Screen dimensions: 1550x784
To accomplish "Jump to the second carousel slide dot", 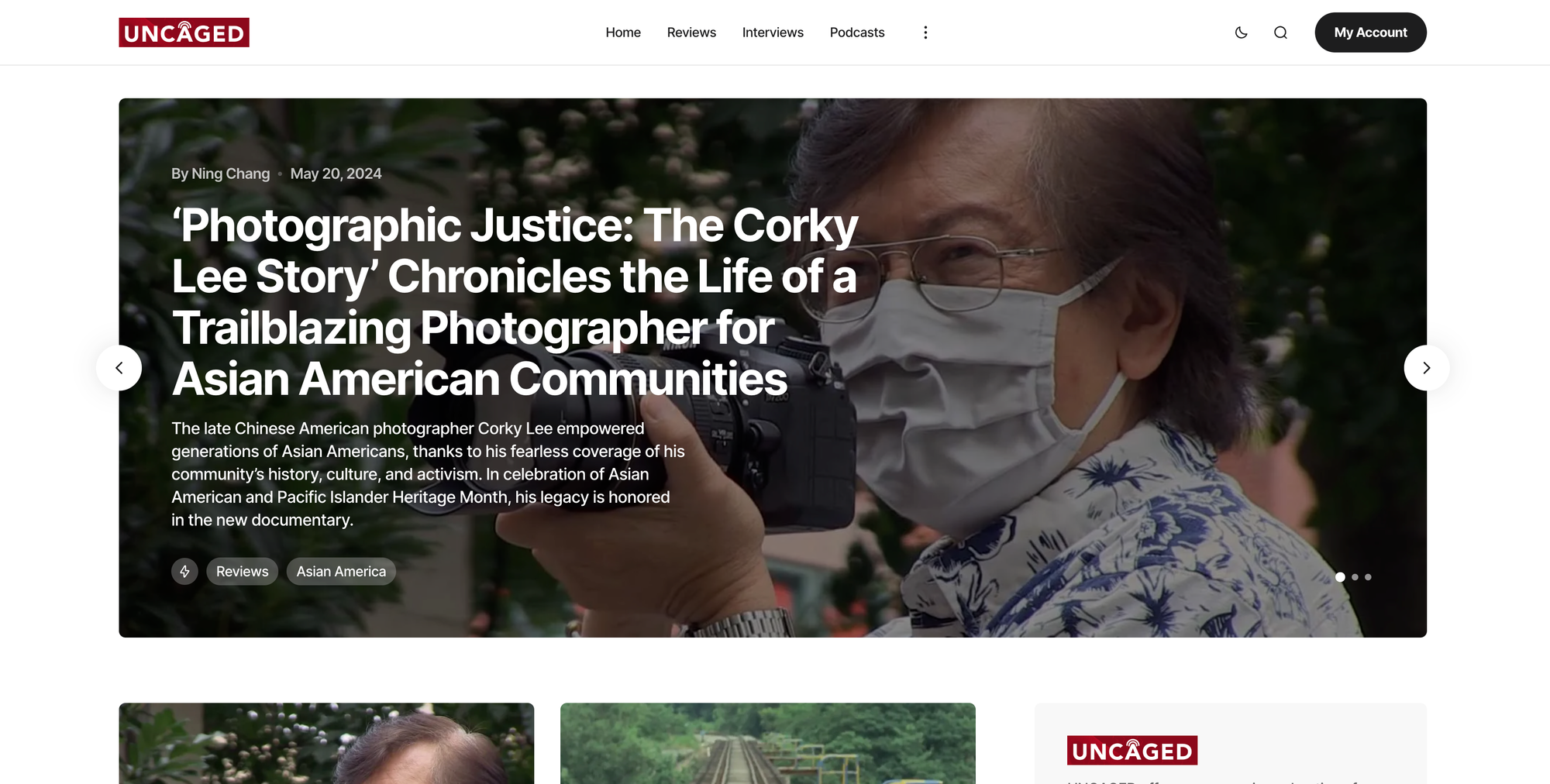I will pyautogui.click(x=1355, y=577).
